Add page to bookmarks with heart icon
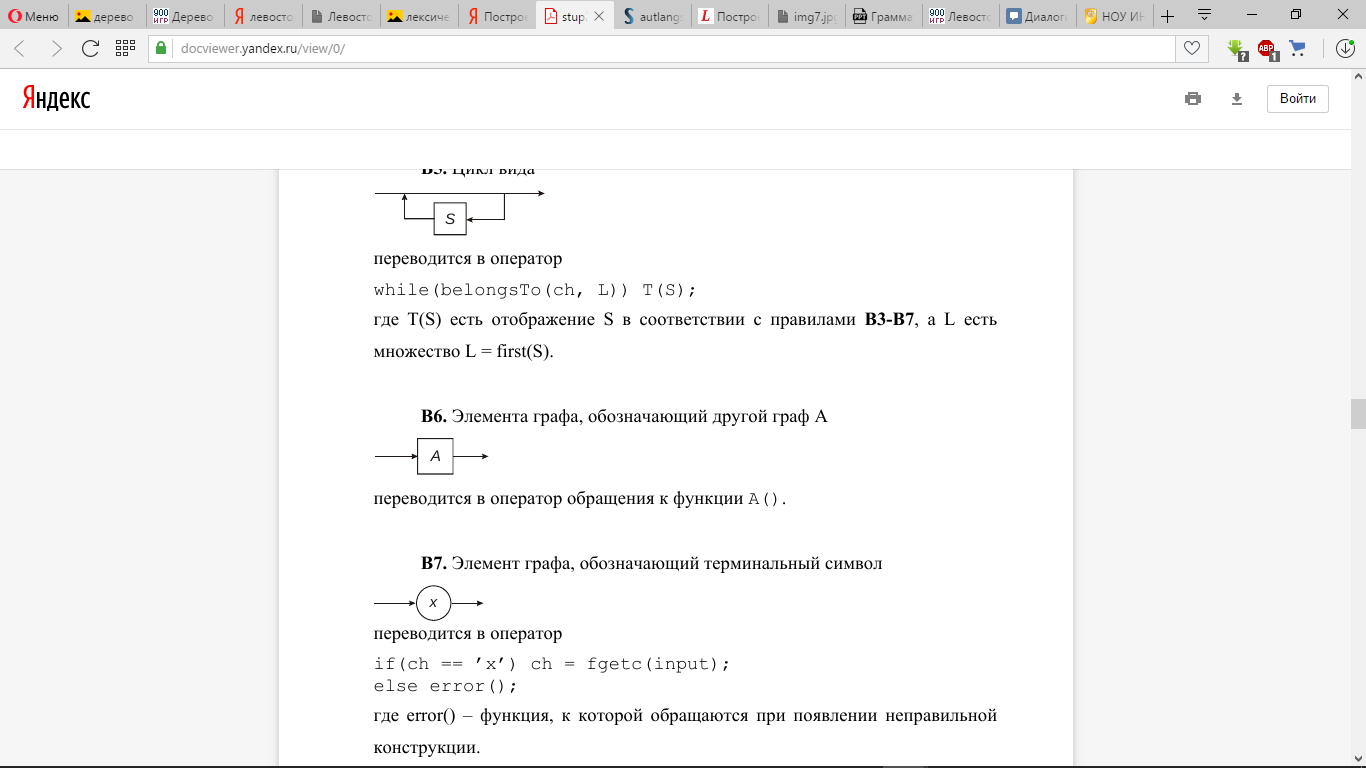1366x768 pixels. pyautogui.click(x=1192, y=48)
